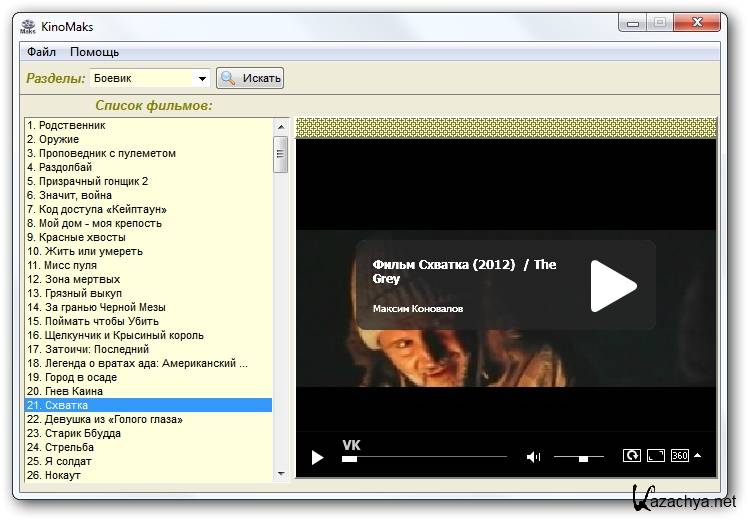748x520 pixels.
Task: Select film 5. Призрачный гонщик 2
Action: pyautogui.click(x=87, y=181)
